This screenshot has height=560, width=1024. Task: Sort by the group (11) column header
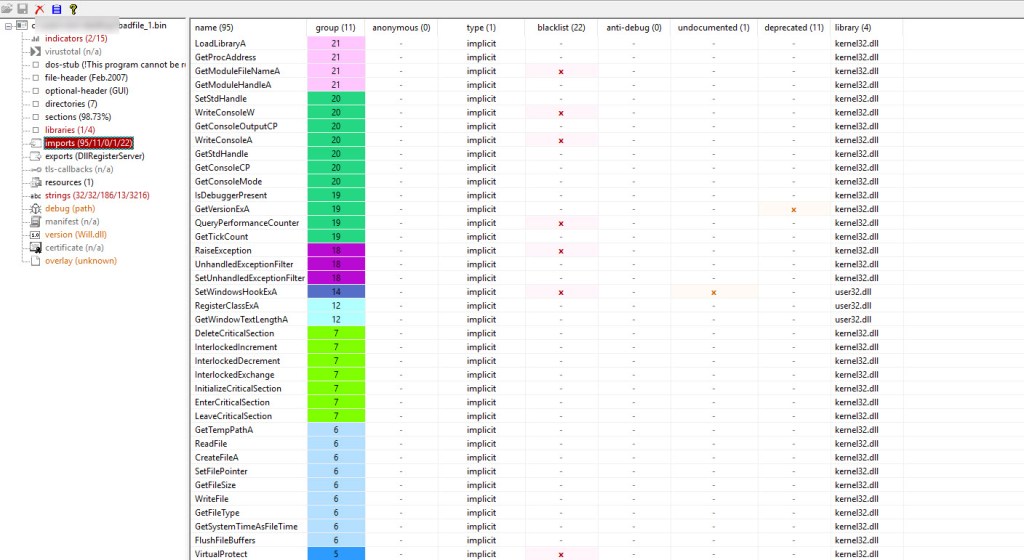tap(335, 27)
